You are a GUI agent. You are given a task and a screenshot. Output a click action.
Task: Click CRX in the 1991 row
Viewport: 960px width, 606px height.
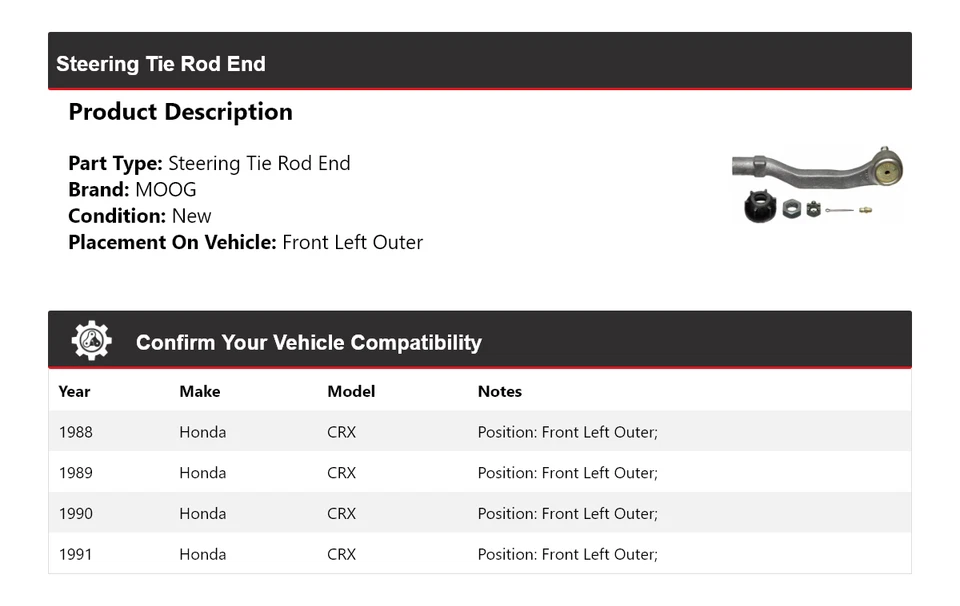[x=341, y=554]
